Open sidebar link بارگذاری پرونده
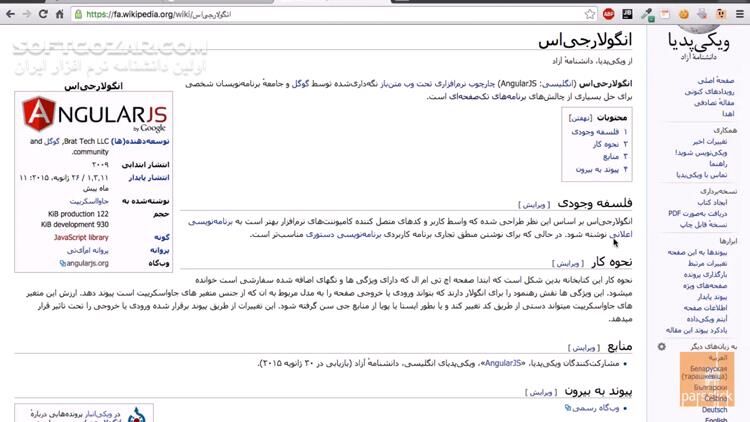750x422 pixels. pyautogui.click(x=705, y=275)
